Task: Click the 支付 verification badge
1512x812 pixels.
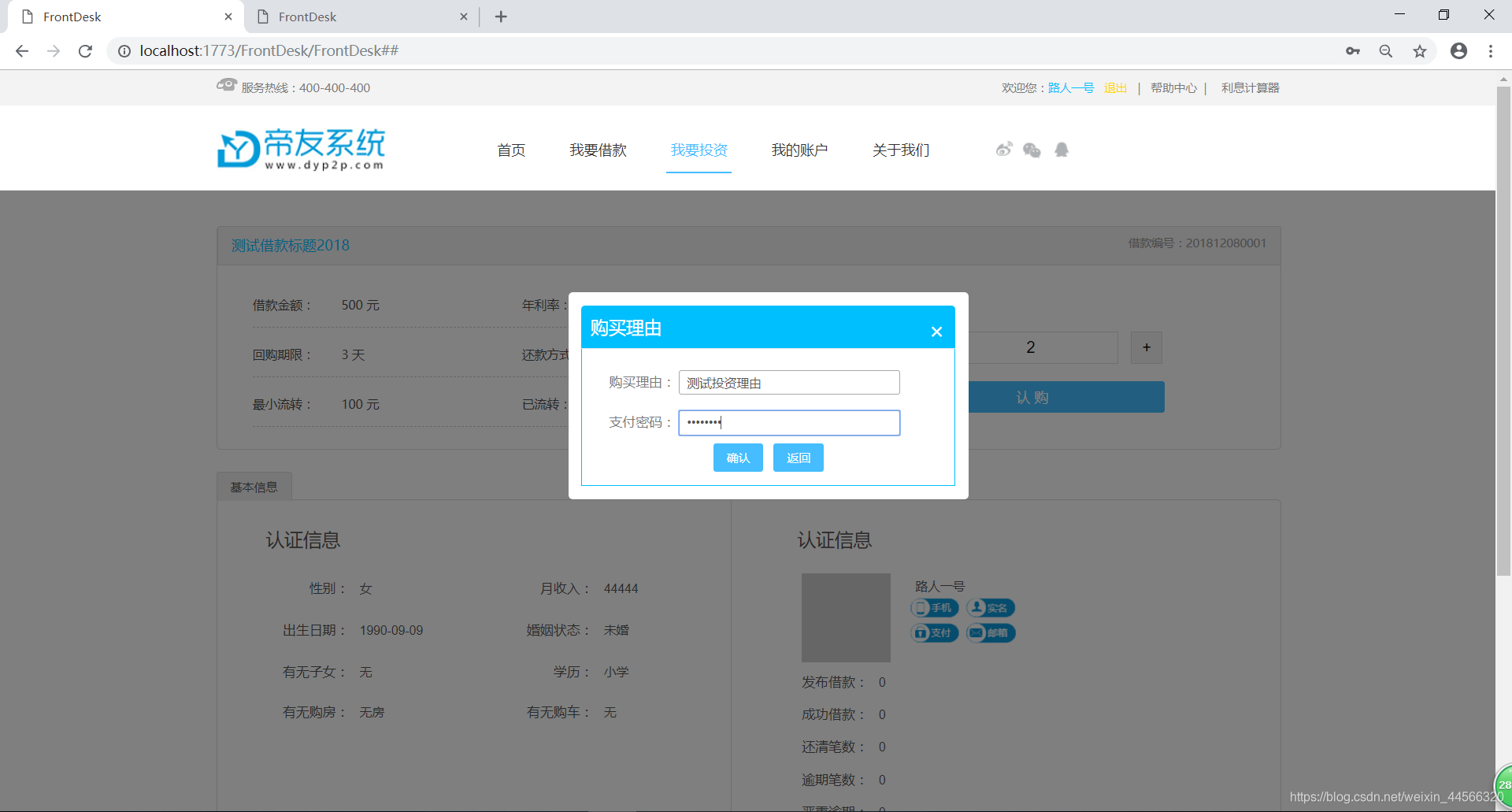Action: (x=934, y=632)
